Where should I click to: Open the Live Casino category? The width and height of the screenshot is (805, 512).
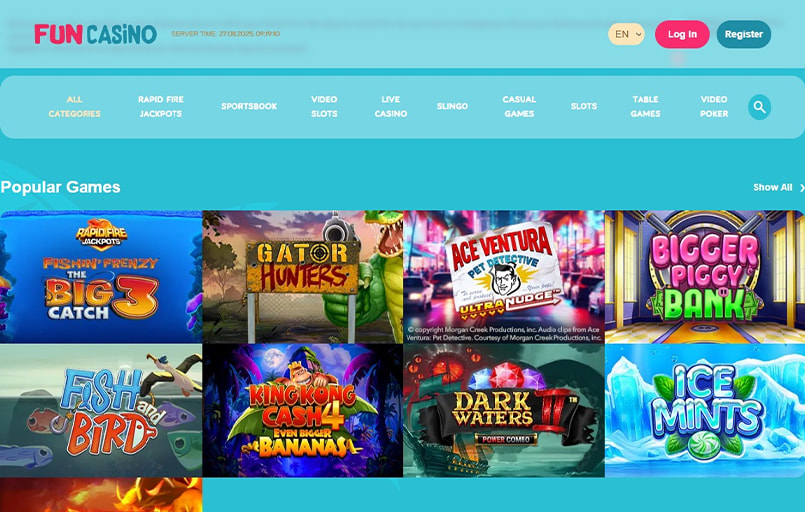point(391,107)
